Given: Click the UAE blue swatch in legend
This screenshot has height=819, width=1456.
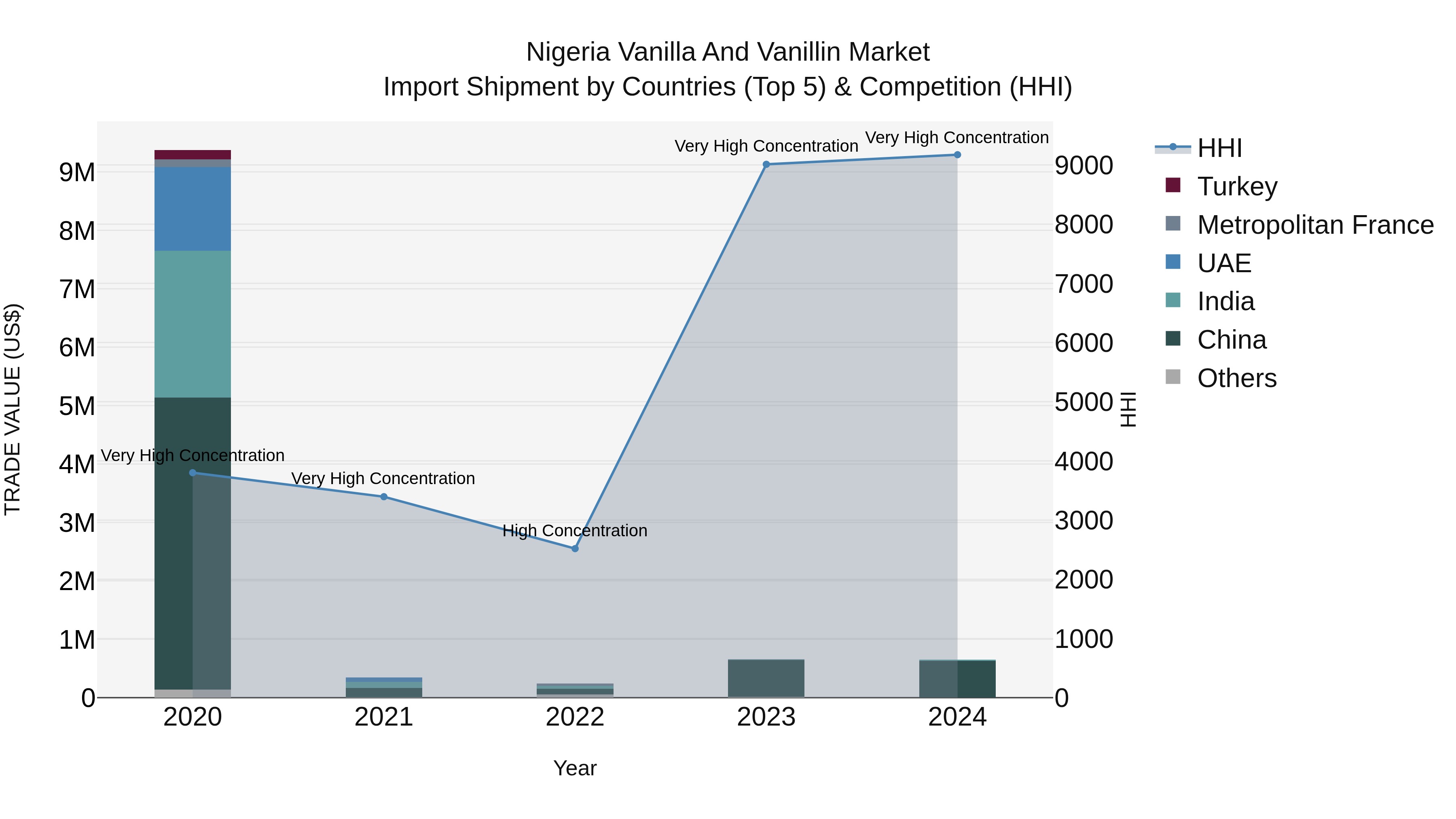Looking at the screenshot, I should pos(1173,262).
